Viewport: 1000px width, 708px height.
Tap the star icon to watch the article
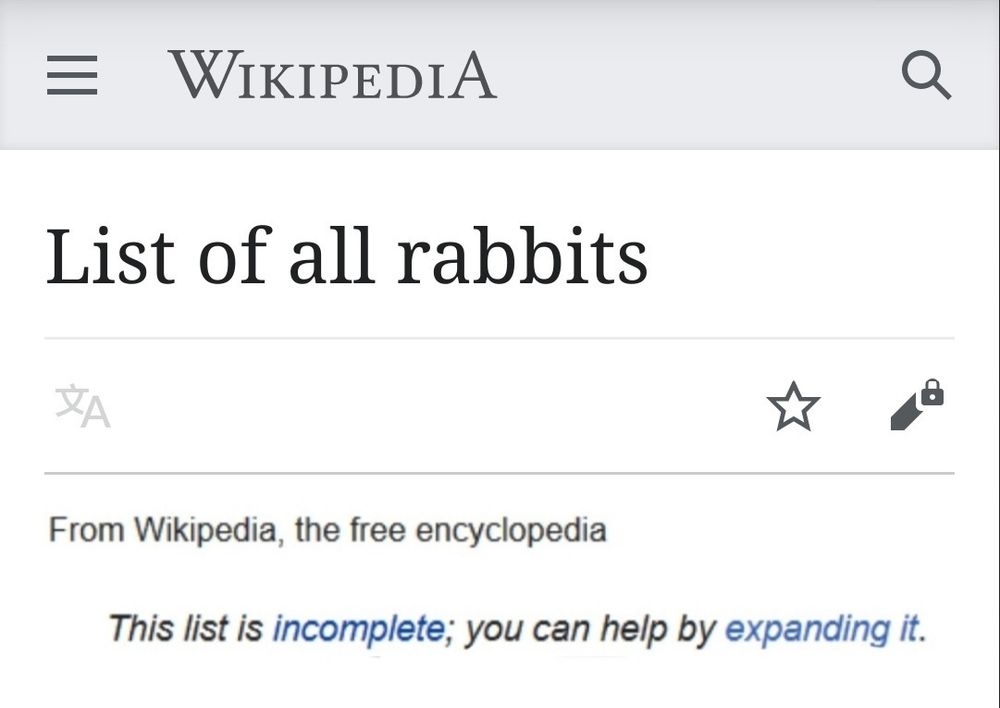pos(793,406)
